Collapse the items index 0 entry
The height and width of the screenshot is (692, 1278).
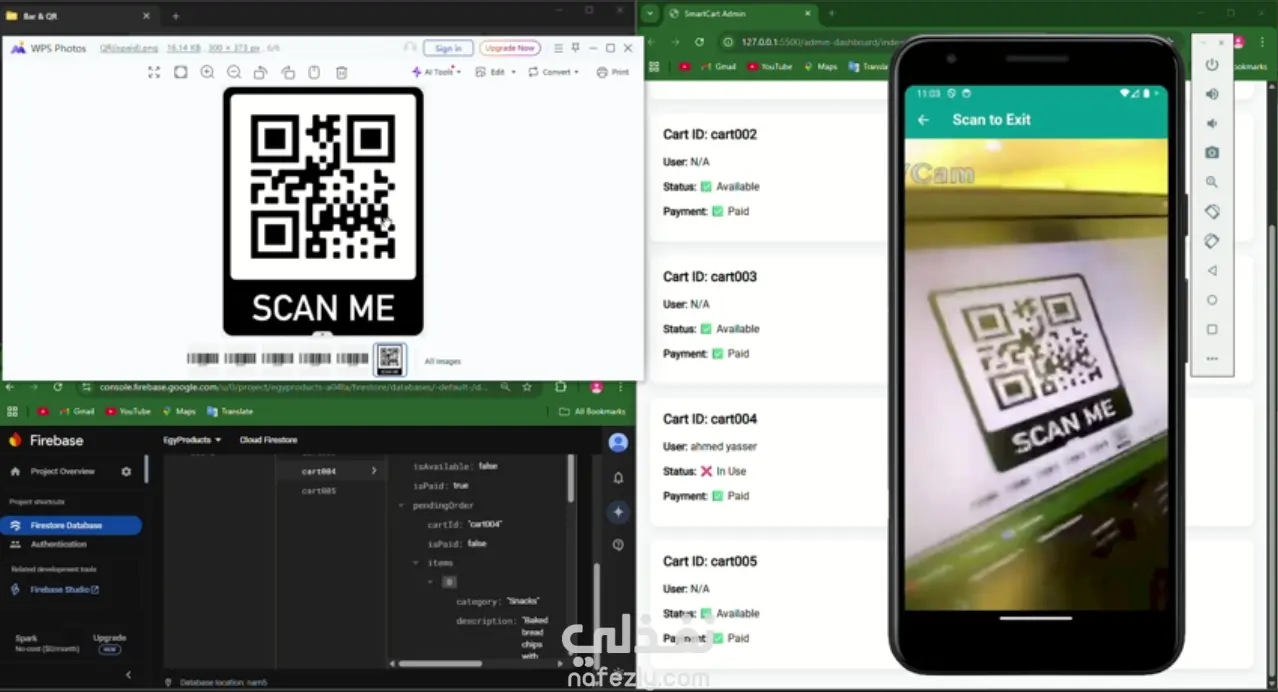click(431, 582)
